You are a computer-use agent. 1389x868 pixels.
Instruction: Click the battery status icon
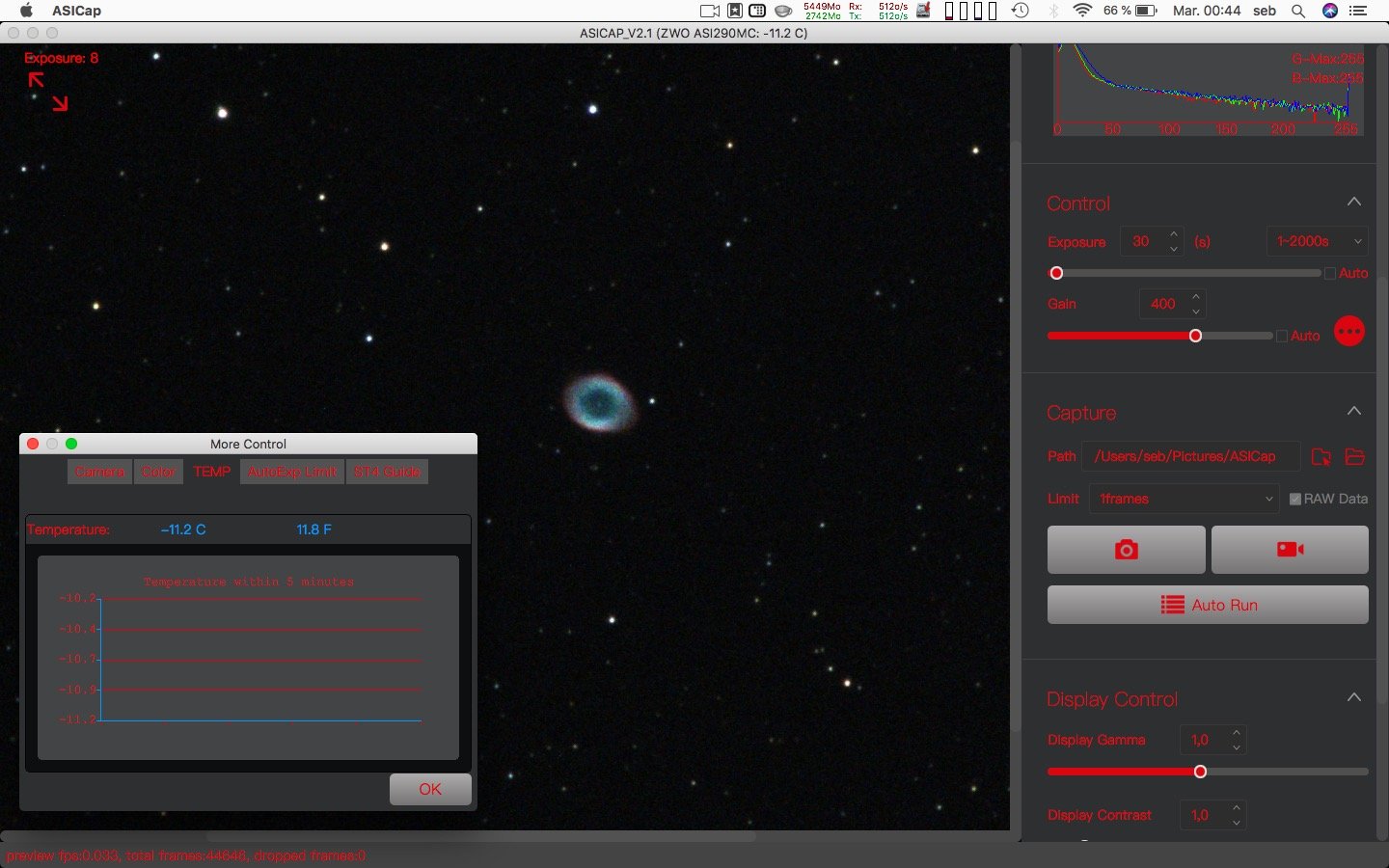[1147, 11]
